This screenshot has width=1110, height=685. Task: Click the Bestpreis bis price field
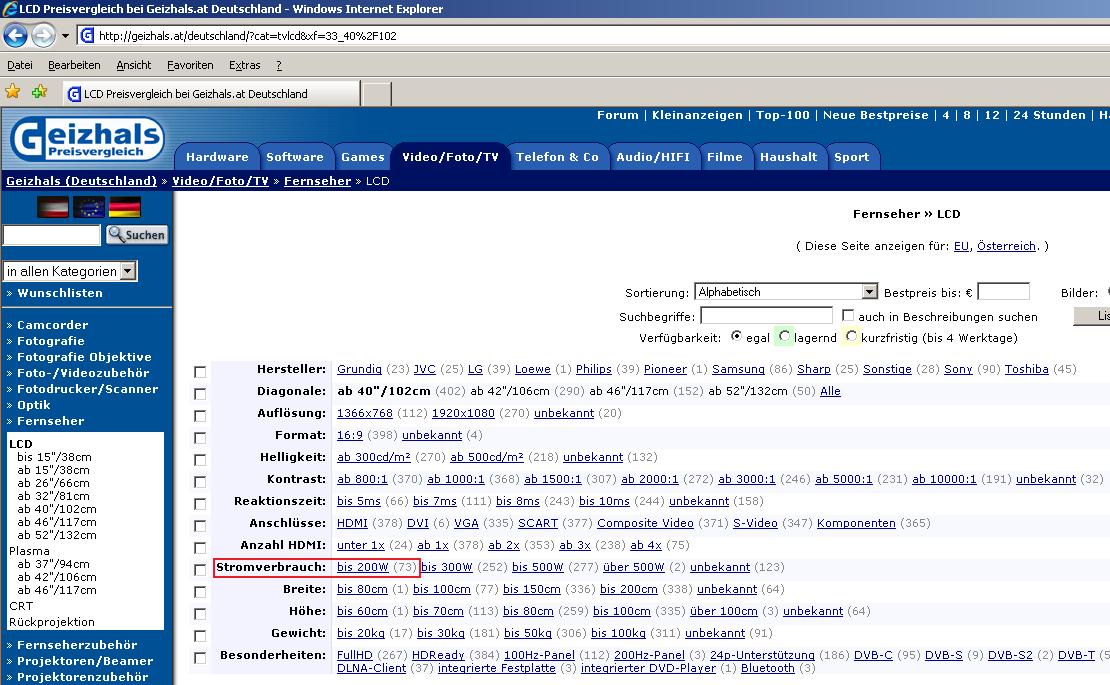click(x=1003, y=292)
